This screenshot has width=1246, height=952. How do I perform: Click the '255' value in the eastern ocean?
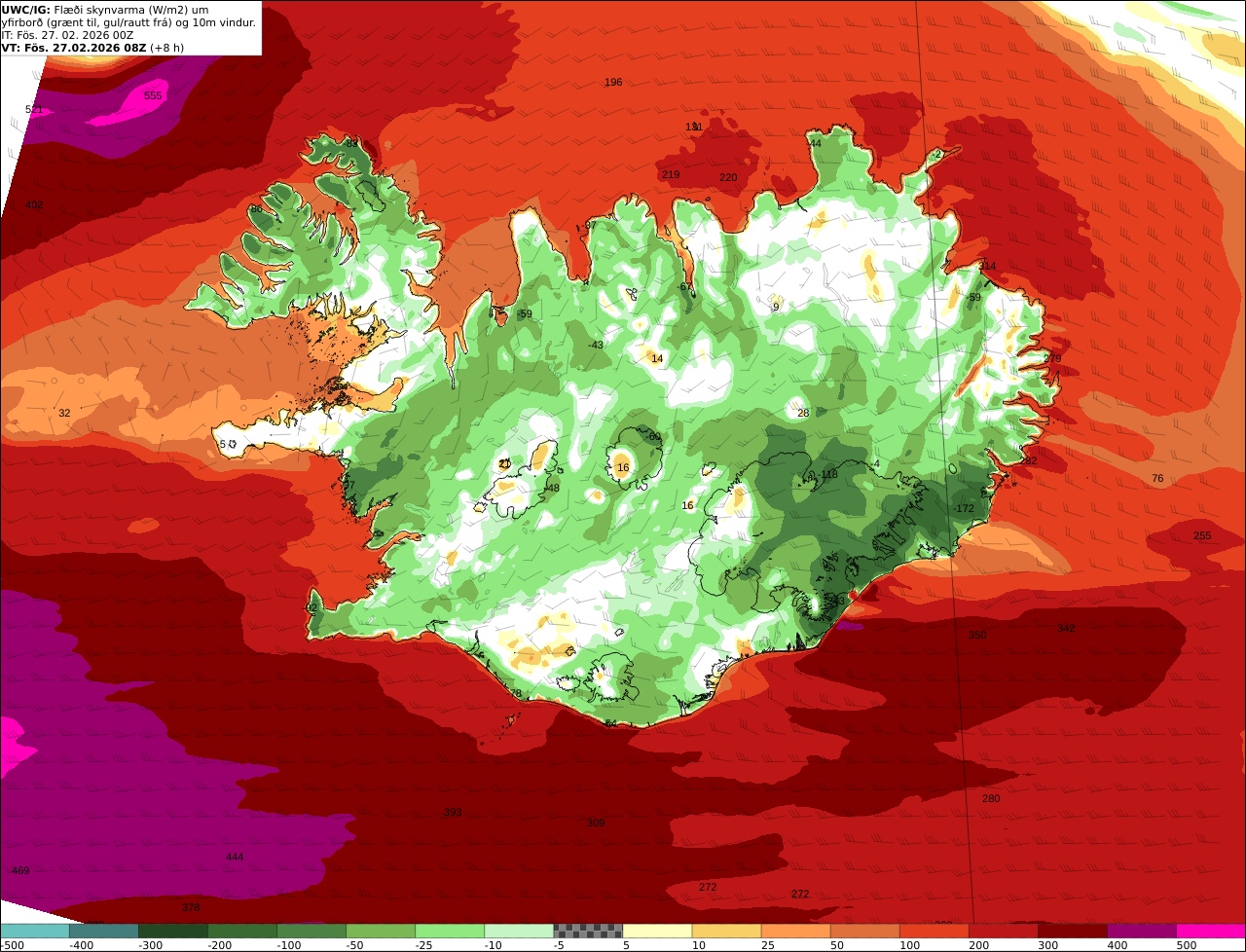1202,535
